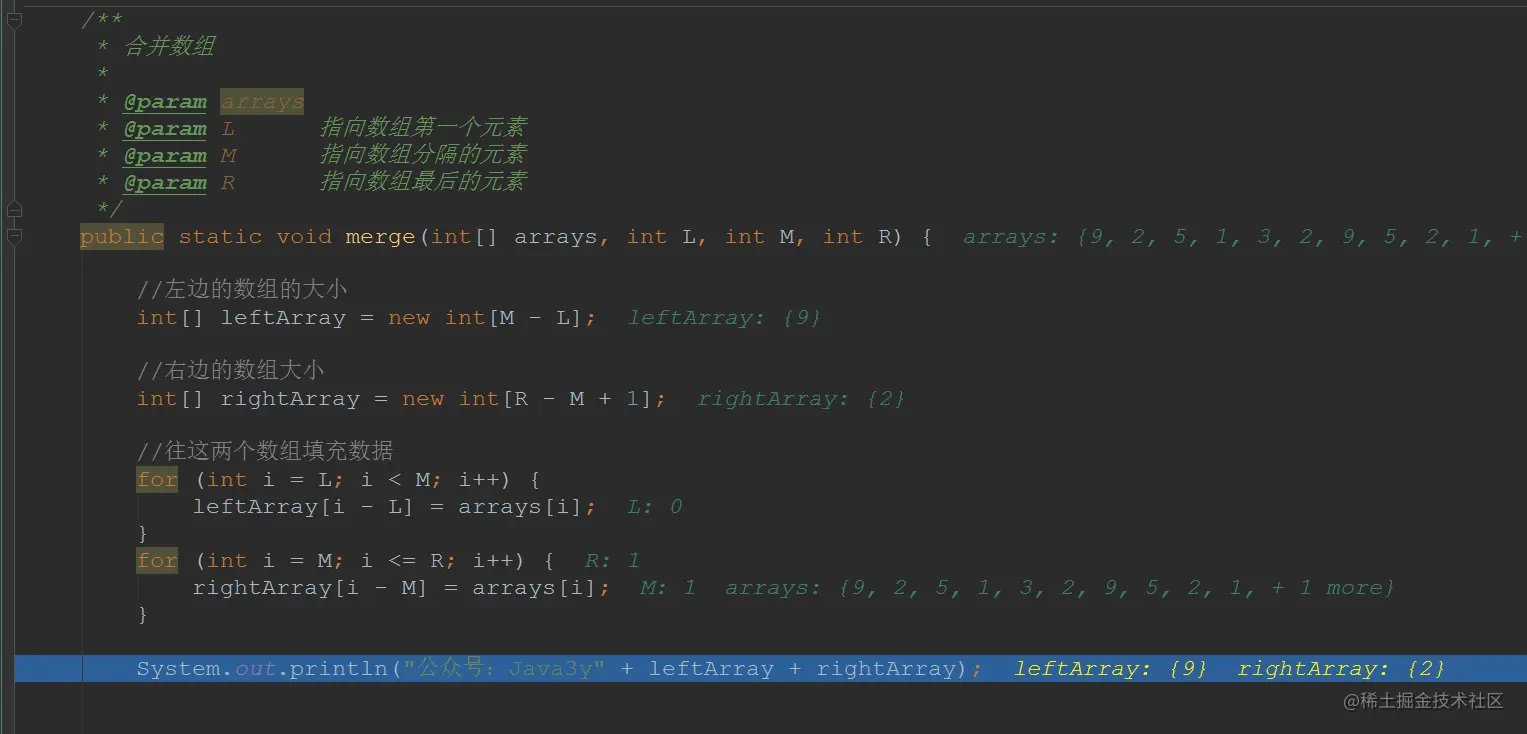
Task: Click the for keyword of the i <= R loop
Action: [157, 561]
